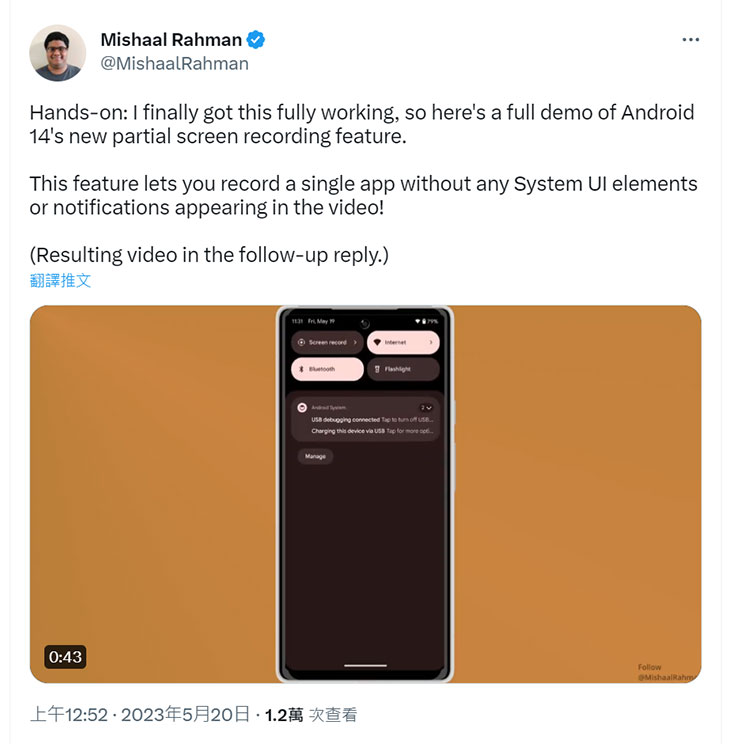The height and width of the screenshot is (744, 740).
Task: Click the Android System notification icon
Action: pos(302,407)
